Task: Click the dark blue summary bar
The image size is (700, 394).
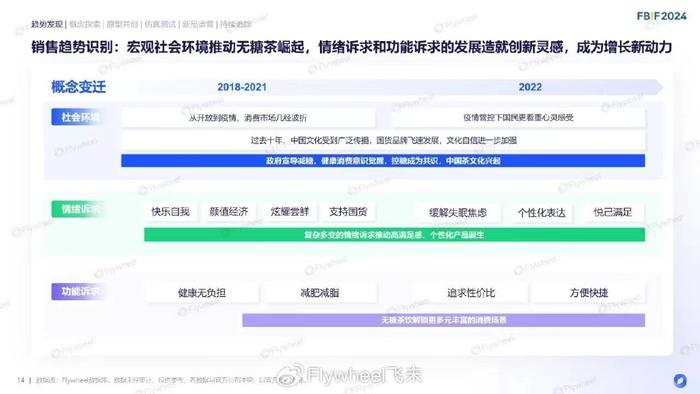Action: point(383,161)
